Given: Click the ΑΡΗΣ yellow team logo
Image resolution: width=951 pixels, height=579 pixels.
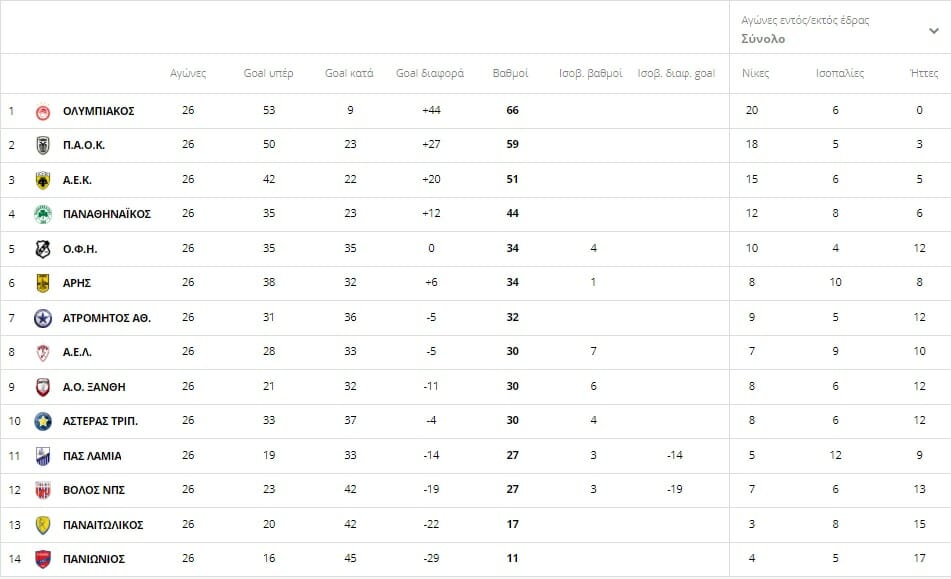Looking at the screenshot, I should coord(42,283).
